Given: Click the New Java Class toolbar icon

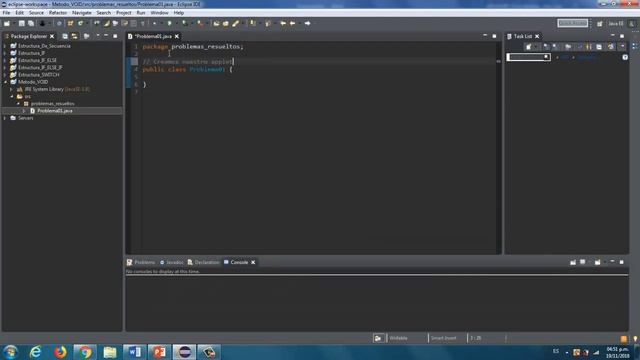Looking at the screenshot, I should (80, 24).
